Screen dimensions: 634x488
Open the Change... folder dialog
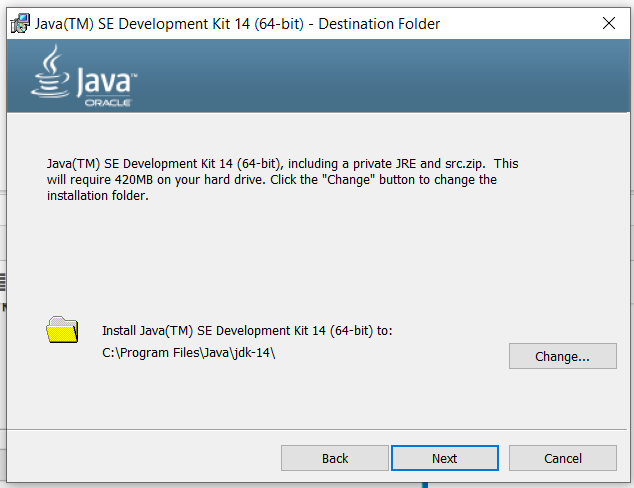[x=562, y=356]
